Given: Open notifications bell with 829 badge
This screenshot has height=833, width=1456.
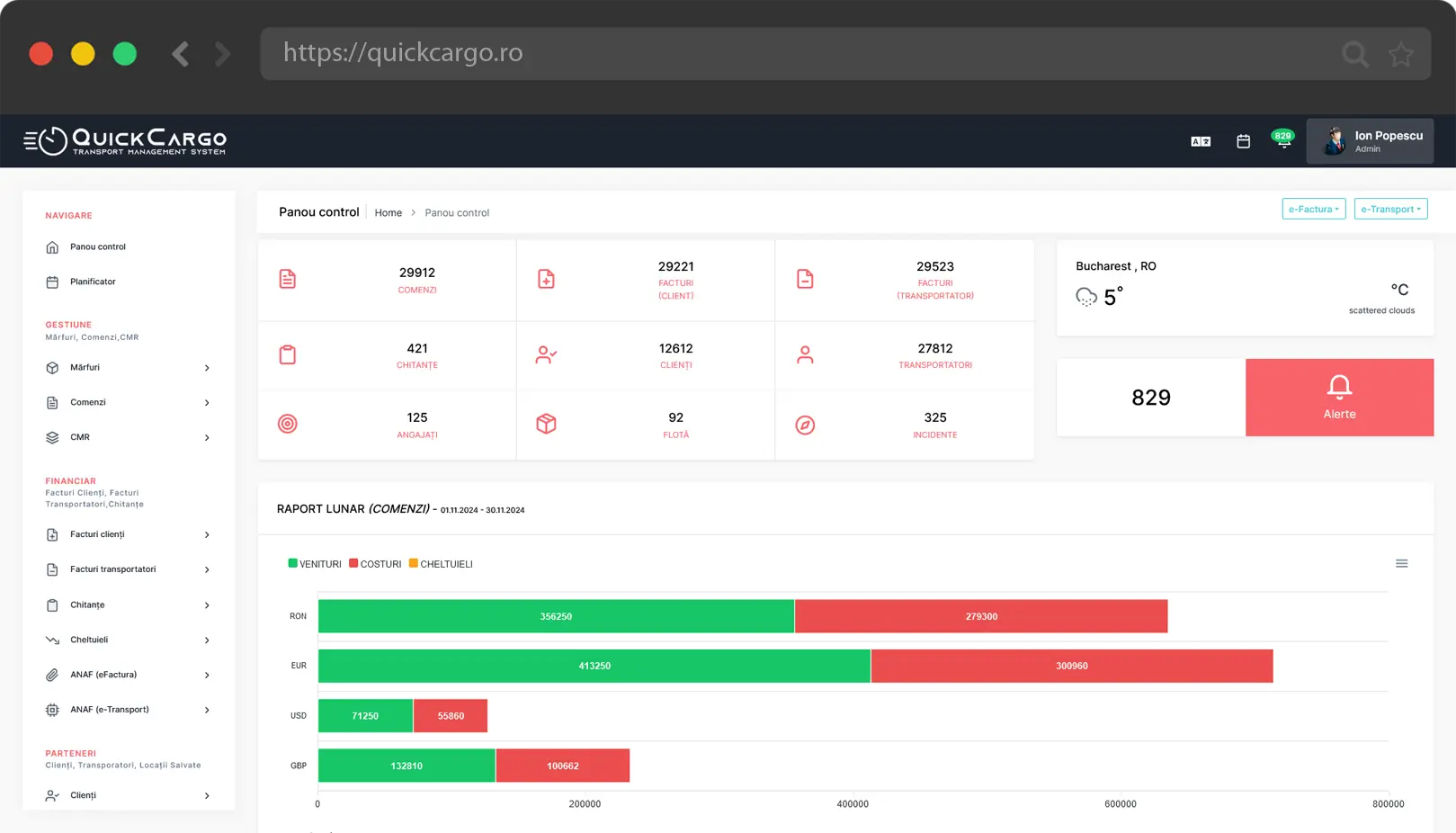Looking at the screenshot, I should (1283, 140).
